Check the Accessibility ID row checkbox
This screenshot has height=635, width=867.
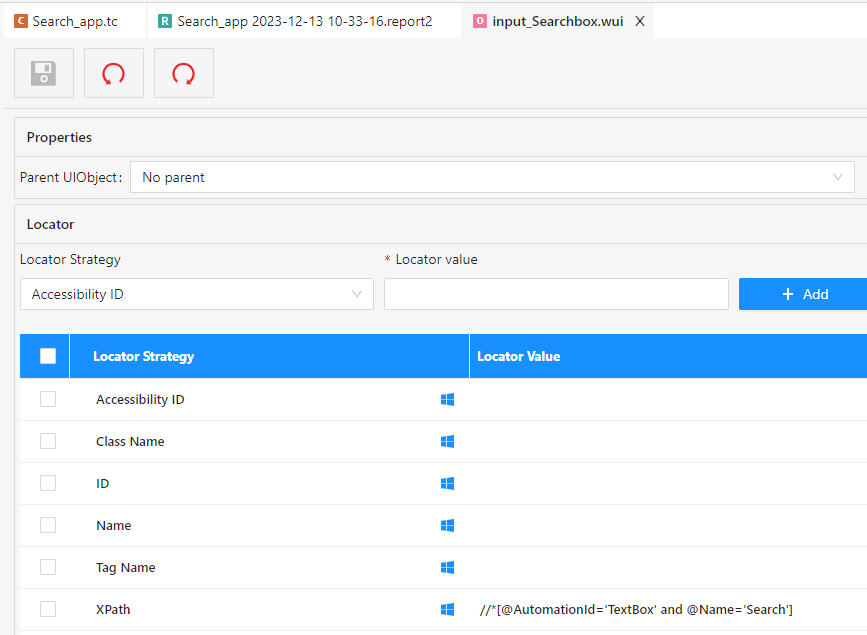[x=48, y=399]
